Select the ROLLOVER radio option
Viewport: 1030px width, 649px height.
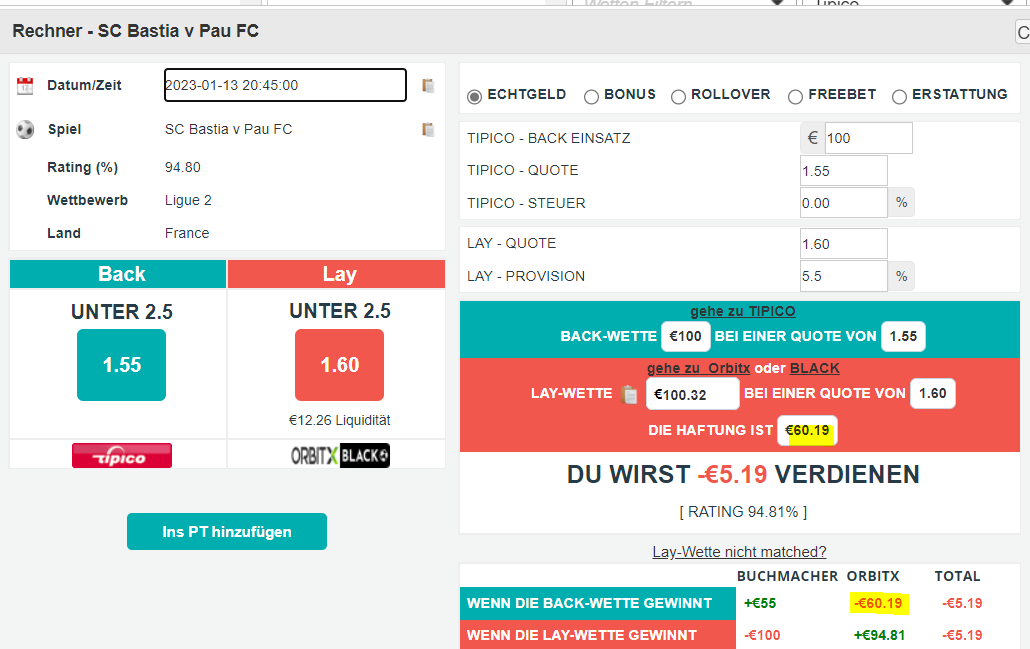point(678,97)
